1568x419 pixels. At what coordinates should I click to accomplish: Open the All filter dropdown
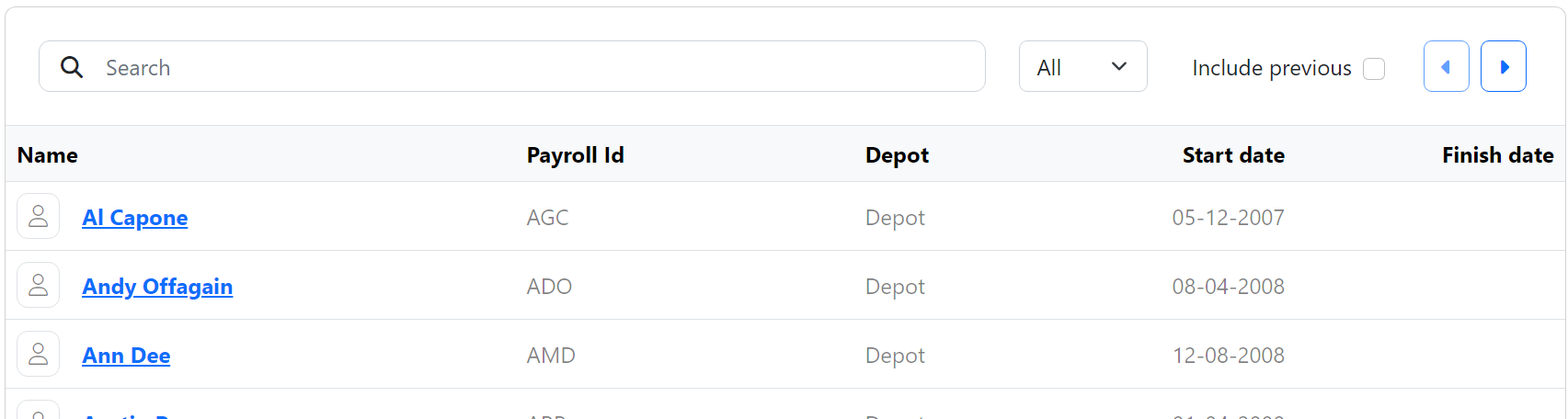pos(1082,67)
